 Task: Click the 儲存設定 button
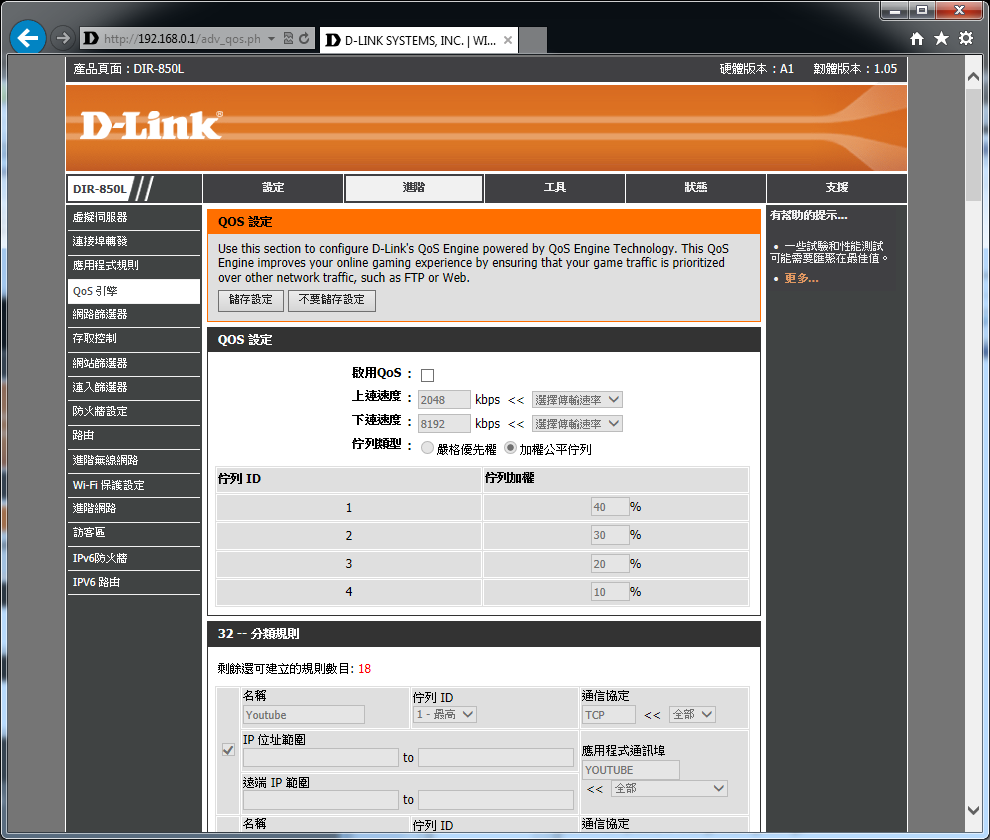[x=250, y=300]
